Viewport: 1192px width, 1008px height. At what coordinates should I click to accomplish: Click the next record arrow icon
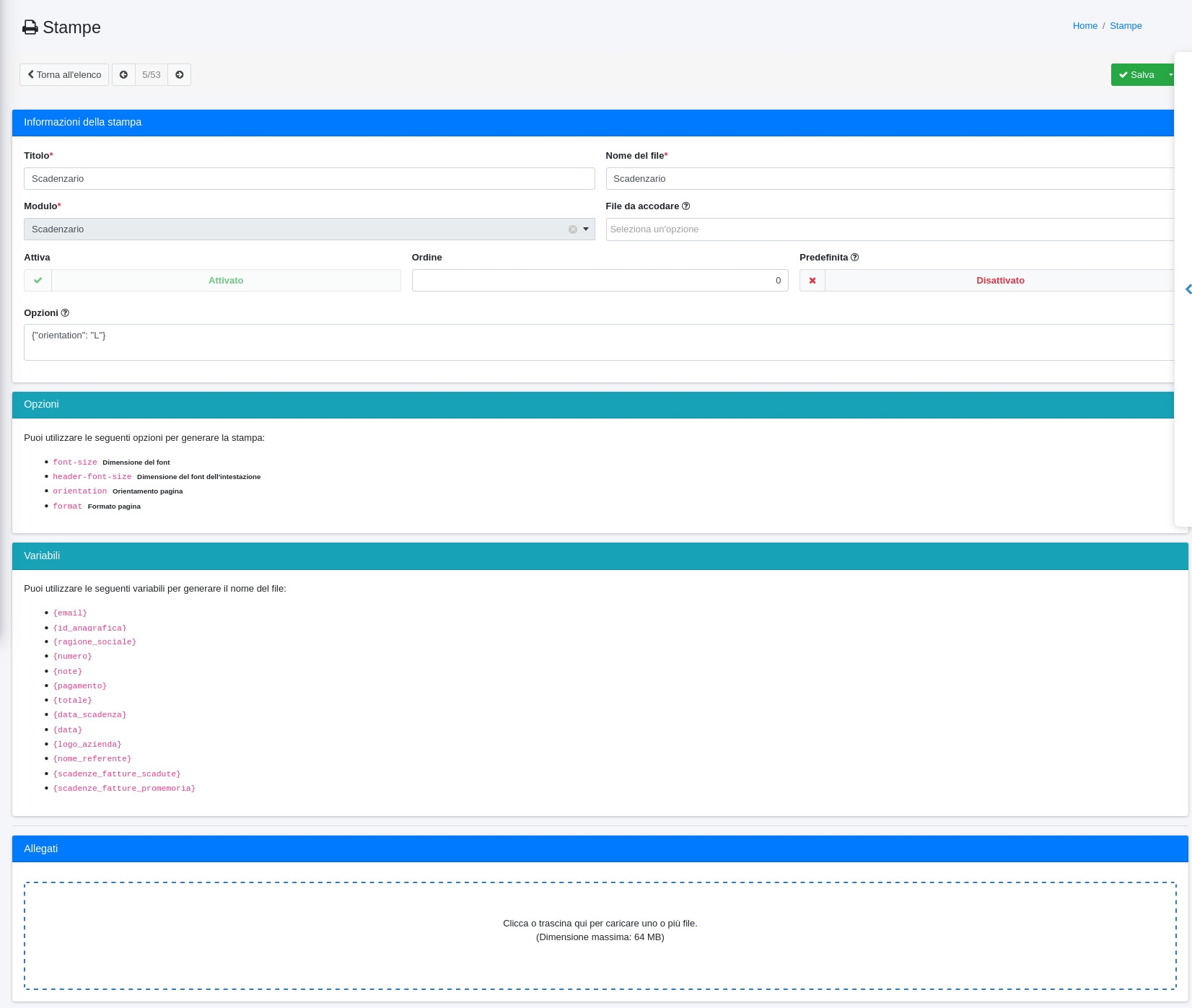coord(180,75)
